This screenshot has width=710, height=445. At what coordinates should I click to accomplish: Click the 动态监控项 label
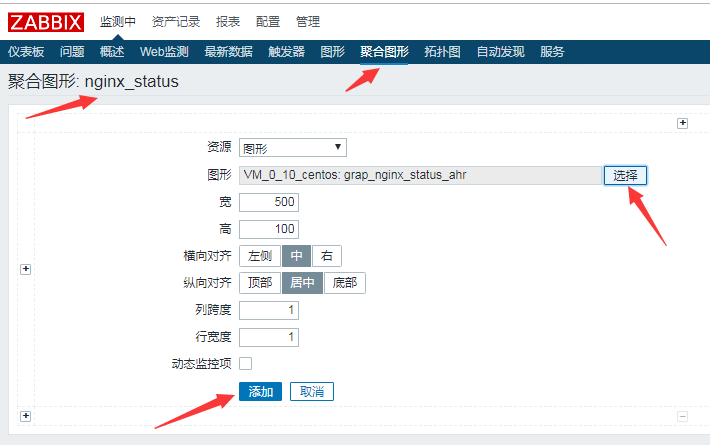[x=201, y=364]
